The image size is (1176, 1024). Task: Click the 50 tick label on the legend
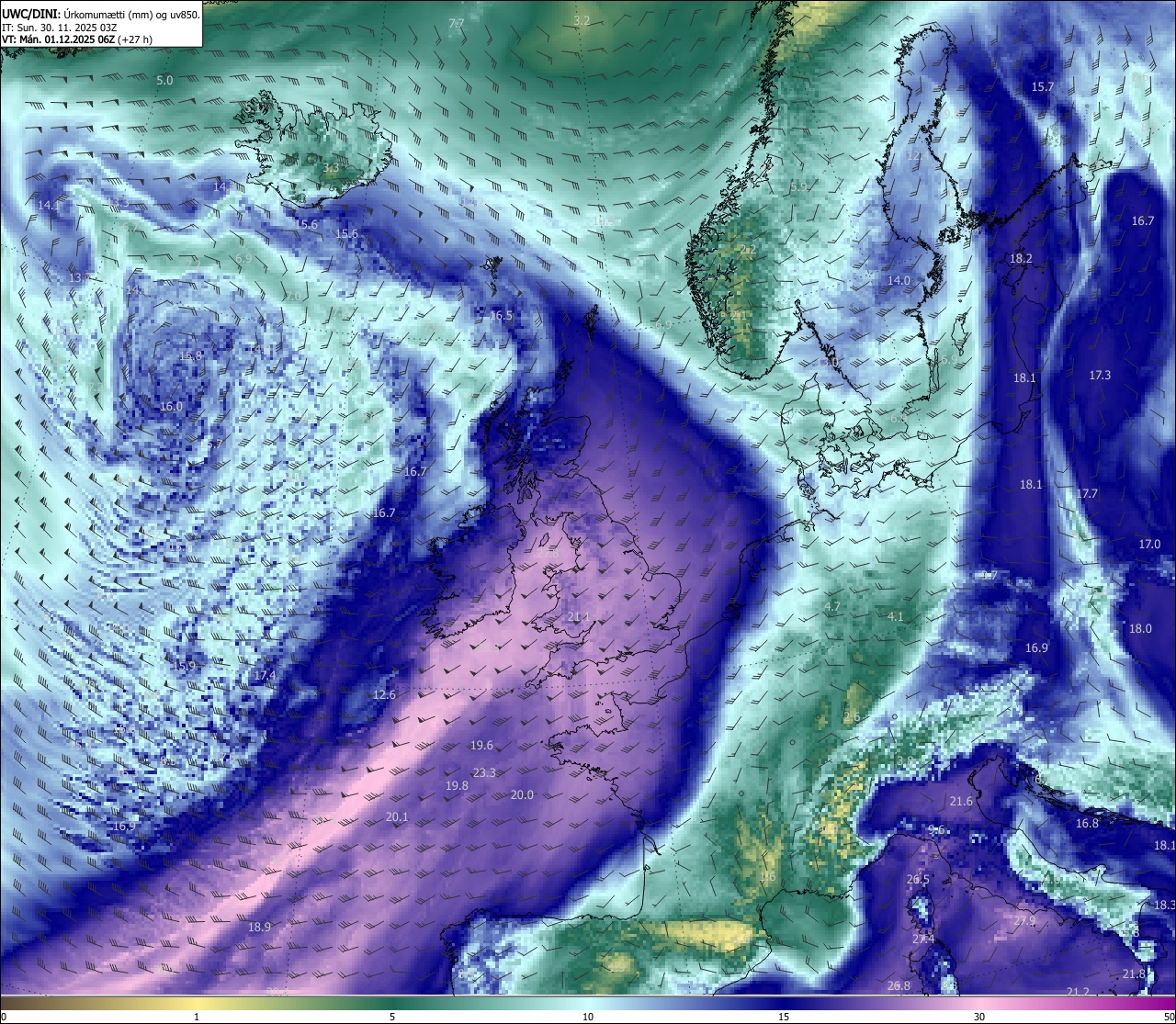pyautogui.click(x=1169, y=1017)
